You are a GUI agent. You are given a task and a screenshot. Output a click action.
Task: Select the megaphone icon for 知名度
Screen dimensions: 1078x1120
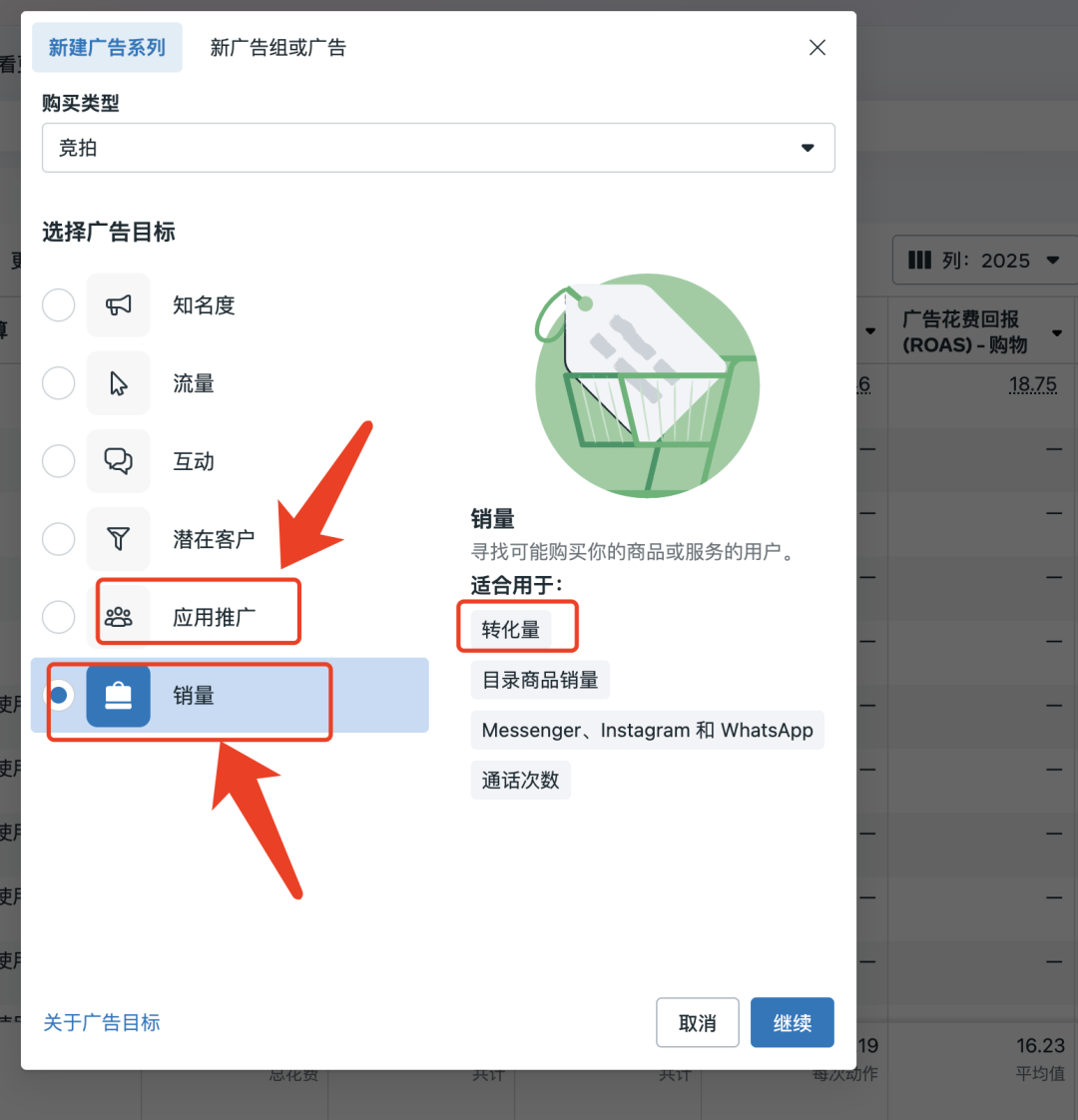(x=119, y=305)
